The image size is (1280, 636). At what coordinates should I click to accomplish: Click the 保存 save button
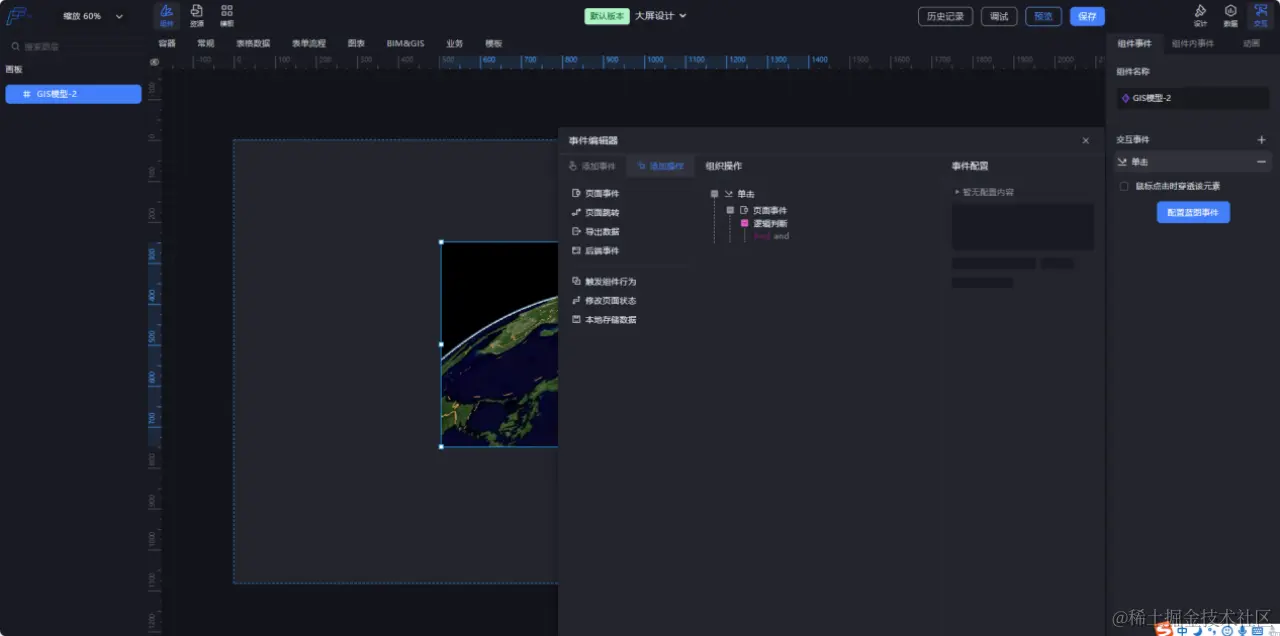(x=1087, y=16)
